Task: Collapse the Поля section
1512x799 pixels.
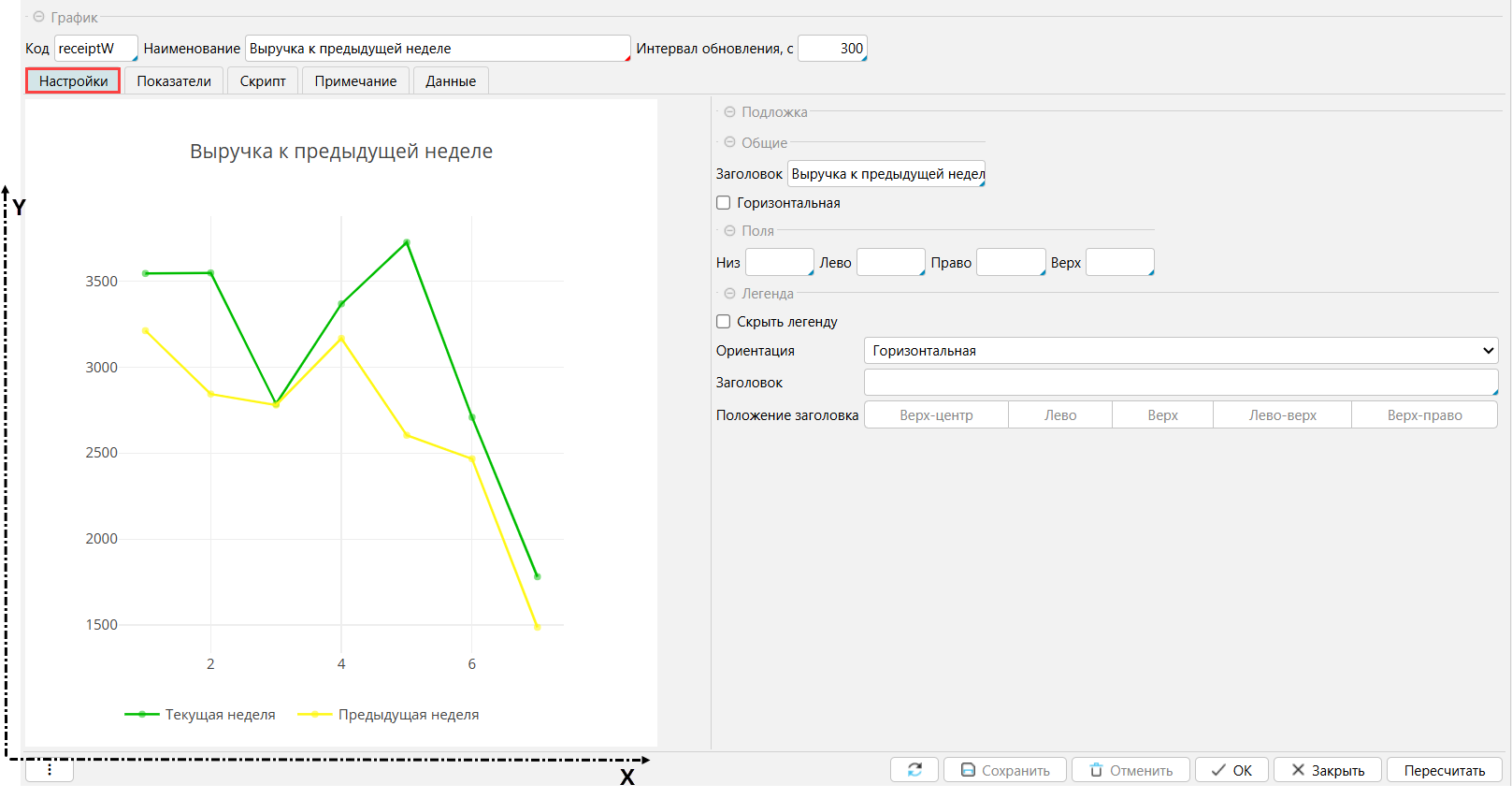Action: coord(729,231)
